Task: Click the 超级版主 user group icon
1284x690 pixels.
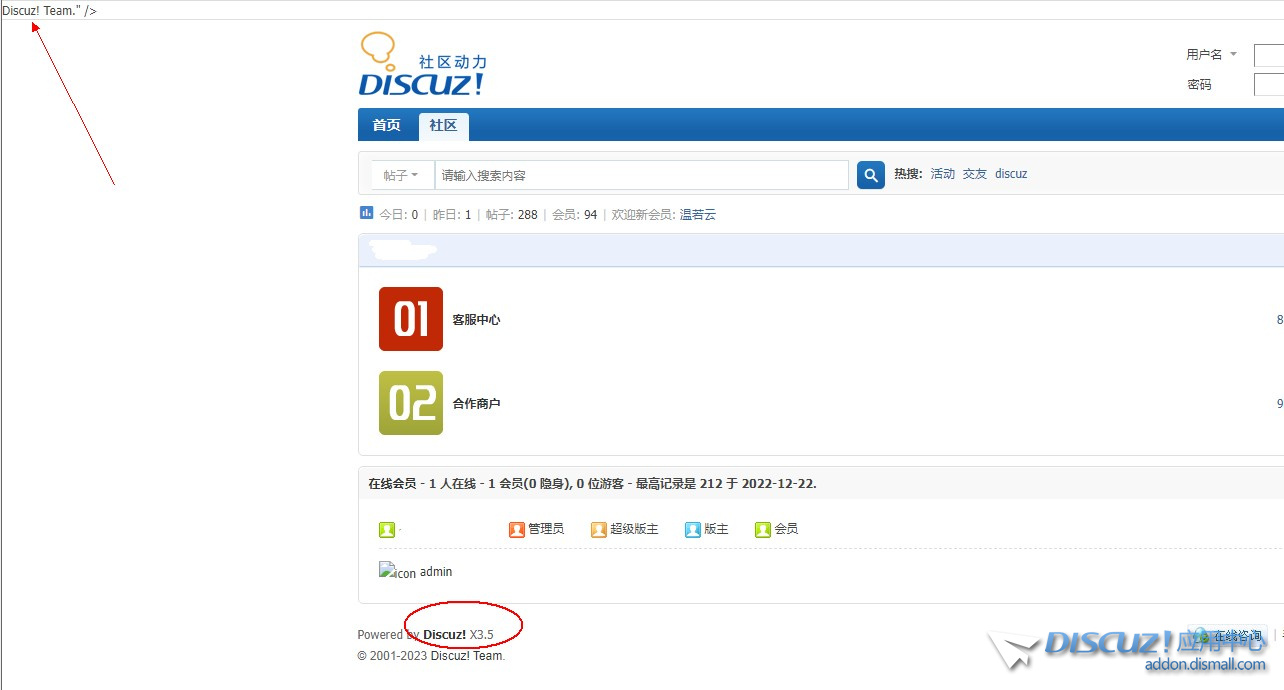Action: click(598, 529)
